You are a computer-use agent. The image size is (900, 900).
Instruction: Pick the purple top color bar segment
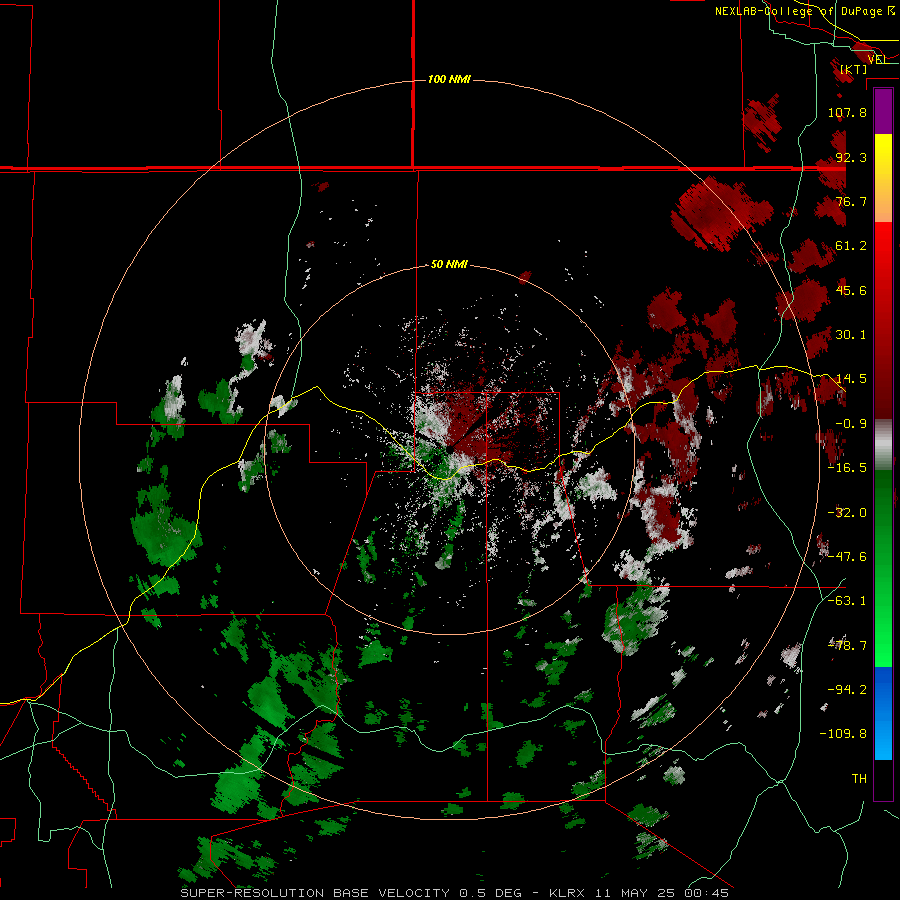[883, 112]
